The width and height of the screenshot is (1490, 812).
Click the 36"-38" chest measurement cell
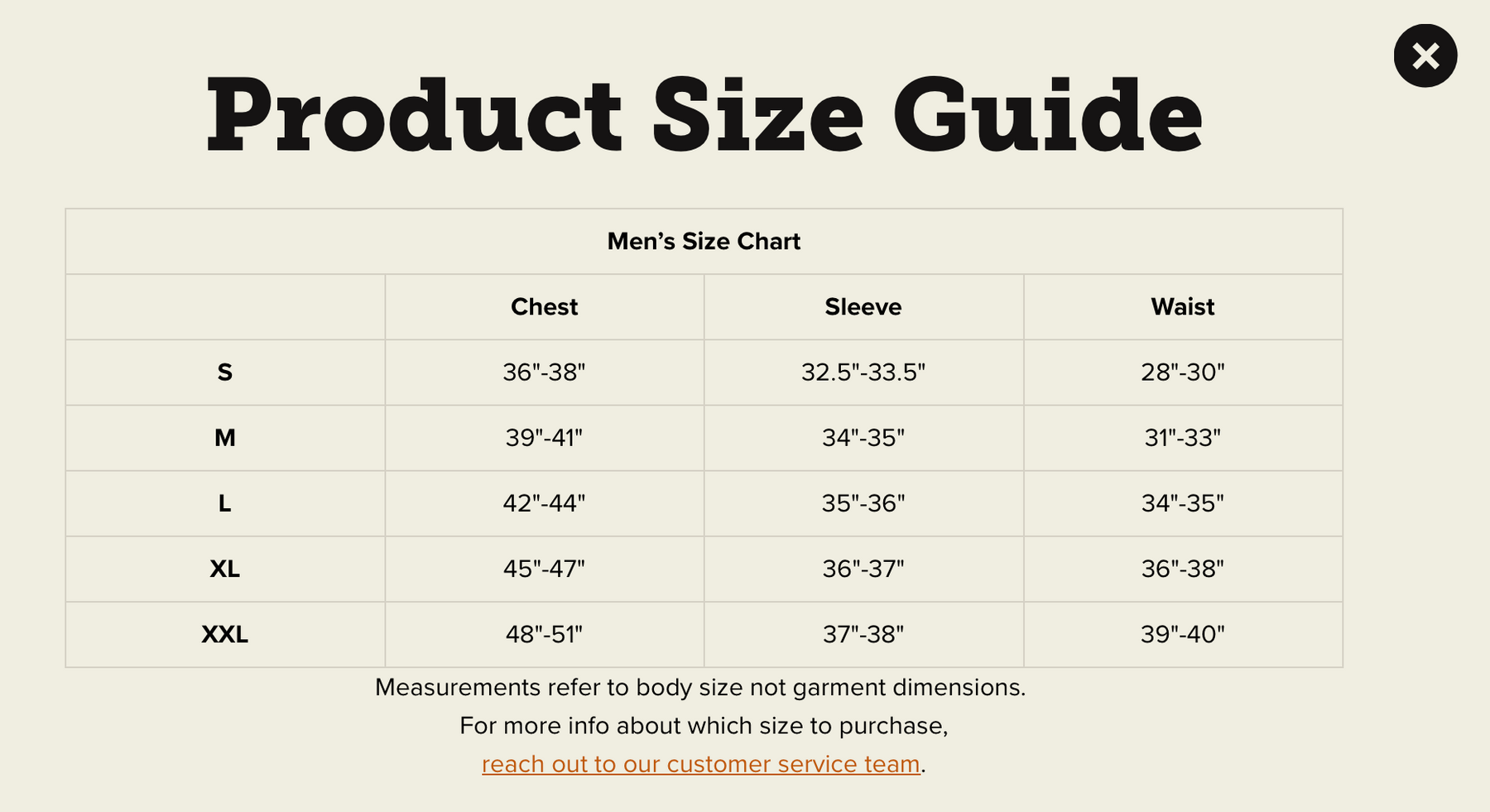[544, 372]
